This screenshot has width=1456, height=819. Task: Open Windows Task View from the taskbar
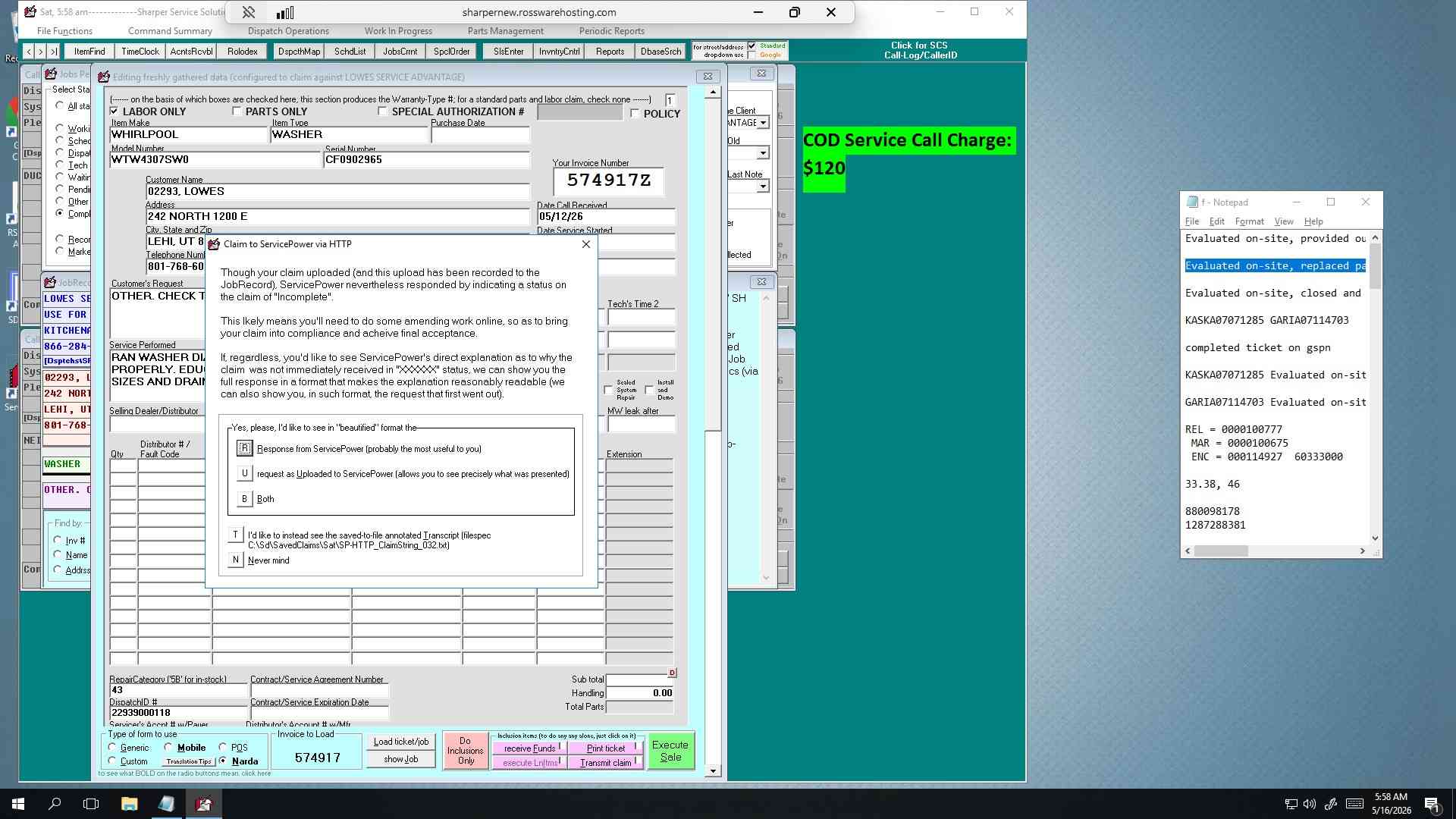[91, 804]
